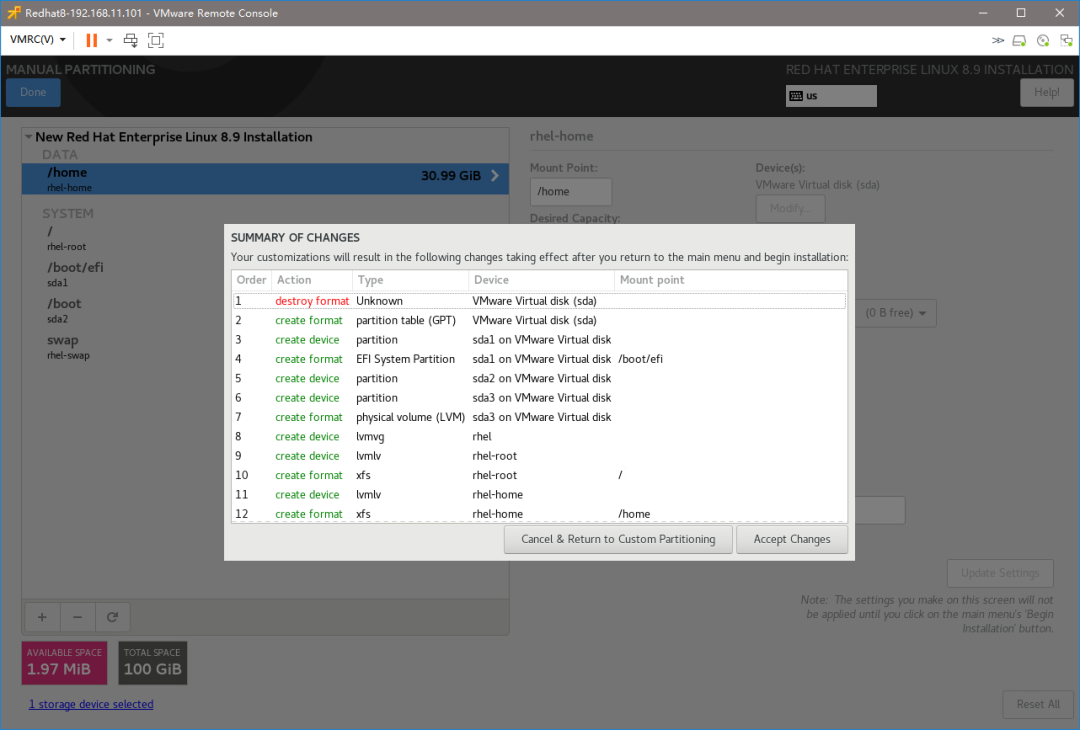The image size is (1080, 730).
Task: Click the hard disk device icon
Action: (x=1019, y=41)
